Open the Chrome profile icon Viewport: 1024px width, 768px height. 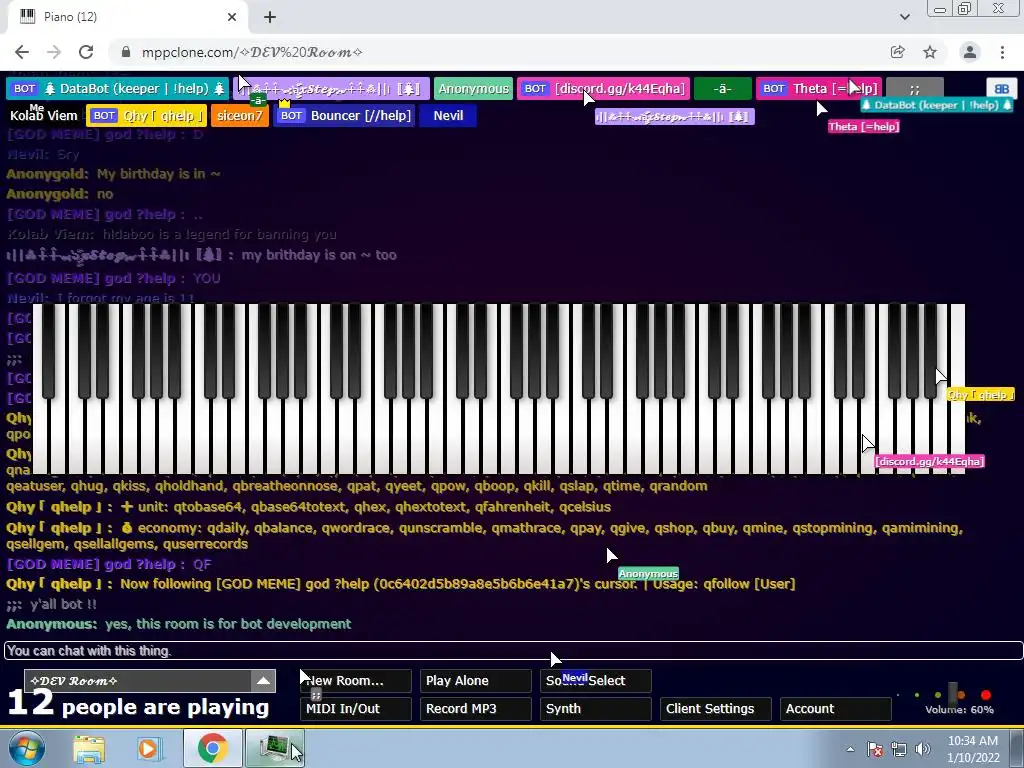coord(970,52)
